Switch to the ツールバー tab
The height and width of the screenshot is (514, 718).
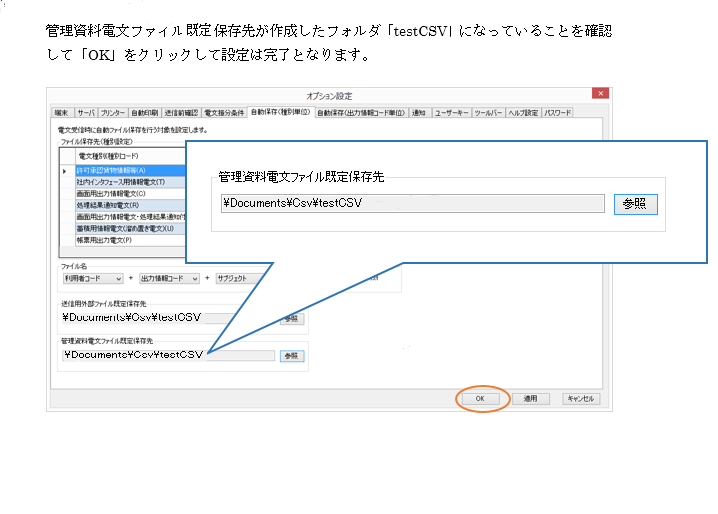point(489,113)
